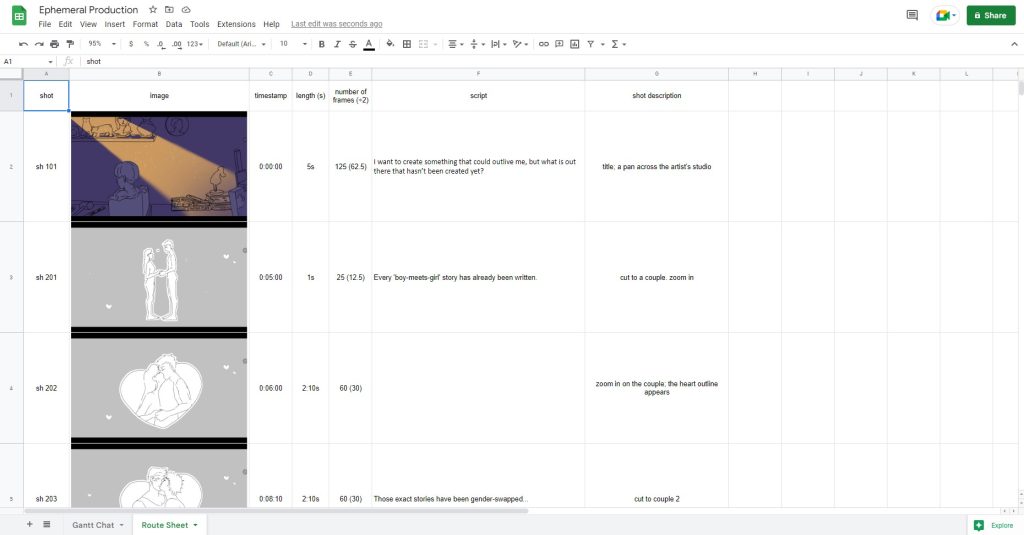
Task: Select cell with timestamp 0:06:00
Action: [x=270, y=388]
